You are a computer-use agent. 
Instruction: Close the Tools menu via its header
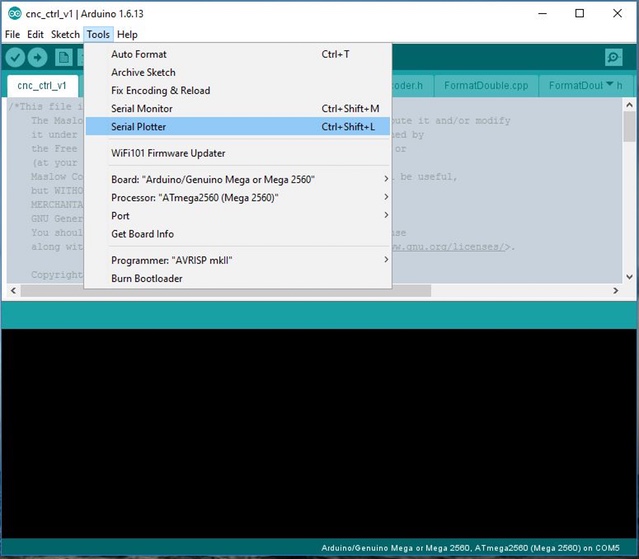coord(98,35)
